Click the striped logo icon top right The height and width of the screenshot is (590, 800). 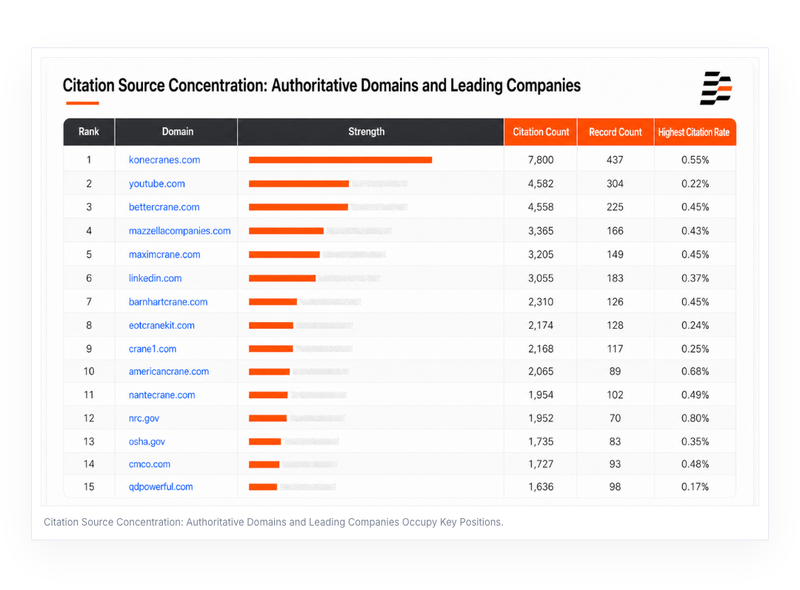tap(716, 88)
